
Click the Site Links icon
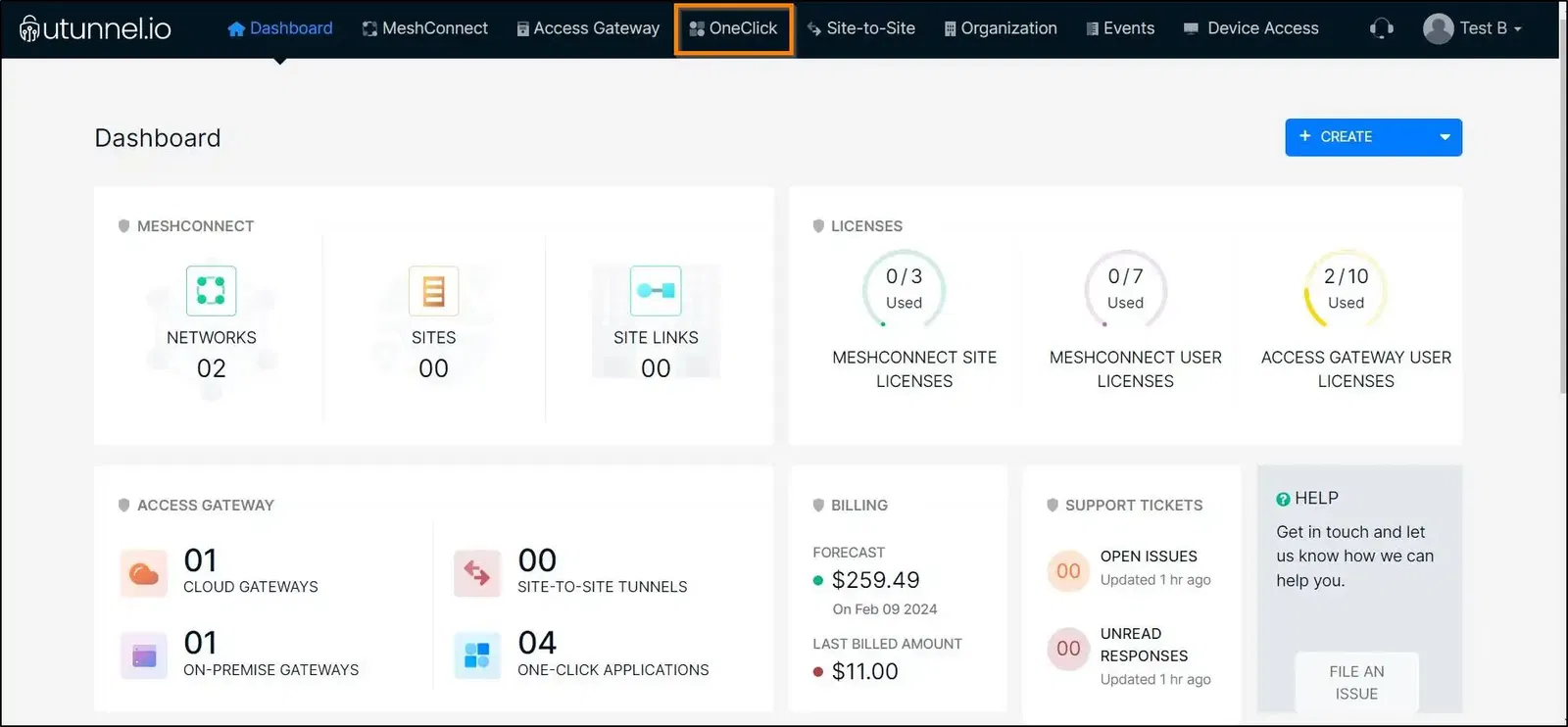(x=656, y=290)
